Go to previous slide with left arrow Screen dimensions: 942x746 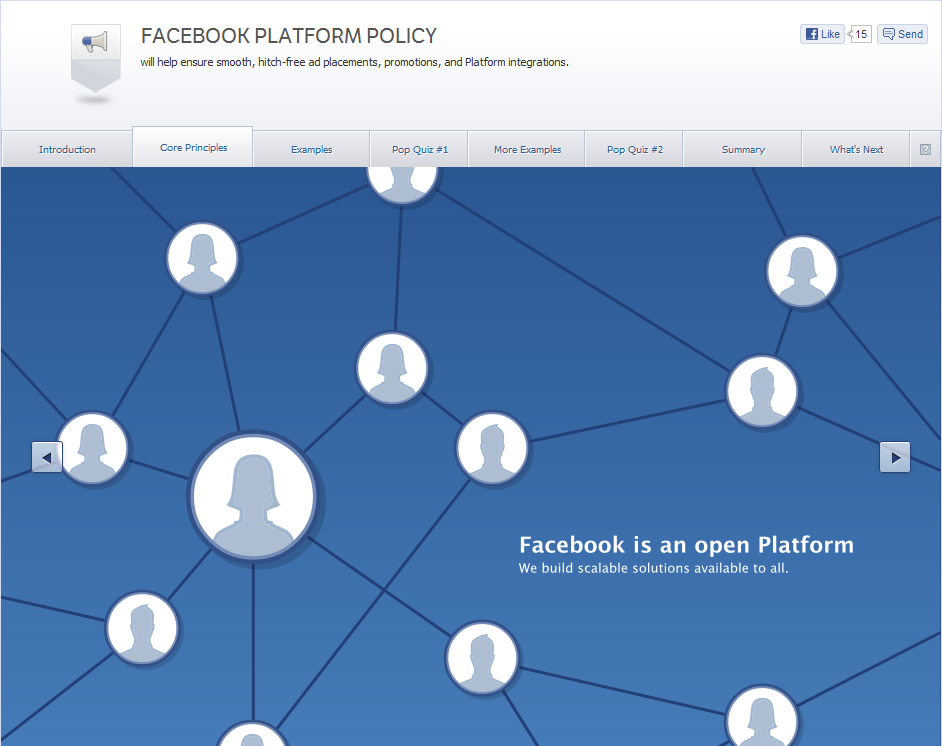47,457
